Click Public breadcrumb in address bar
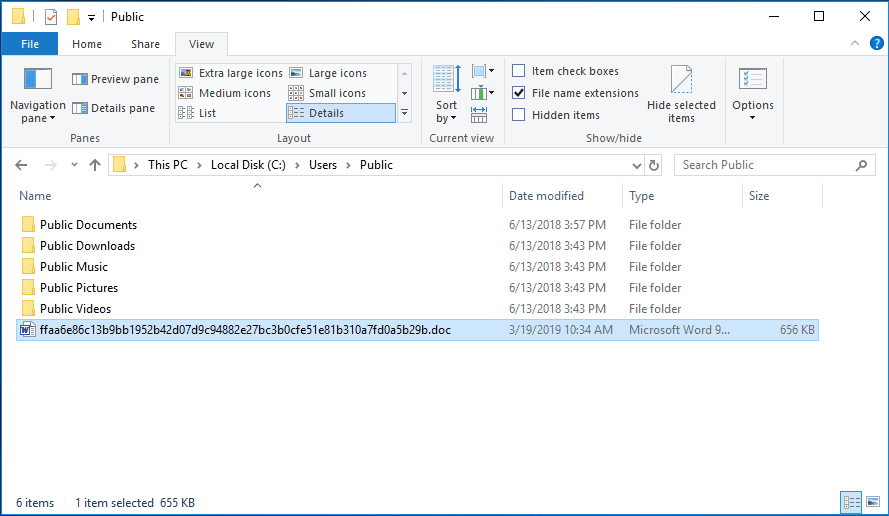 pos(376,165)
